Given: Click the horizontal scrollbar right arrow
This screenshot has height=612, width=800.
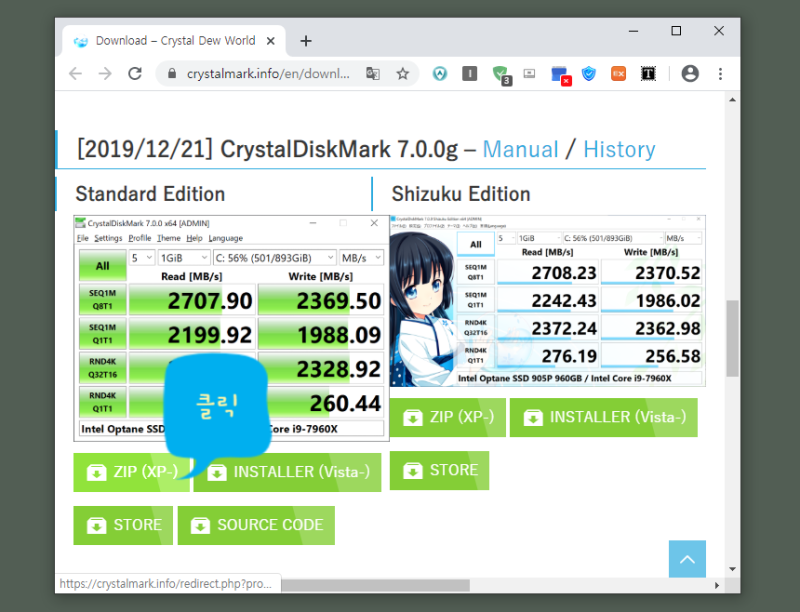Looking at the screenshot, I should pyautogui.click(x=717, y=585).
